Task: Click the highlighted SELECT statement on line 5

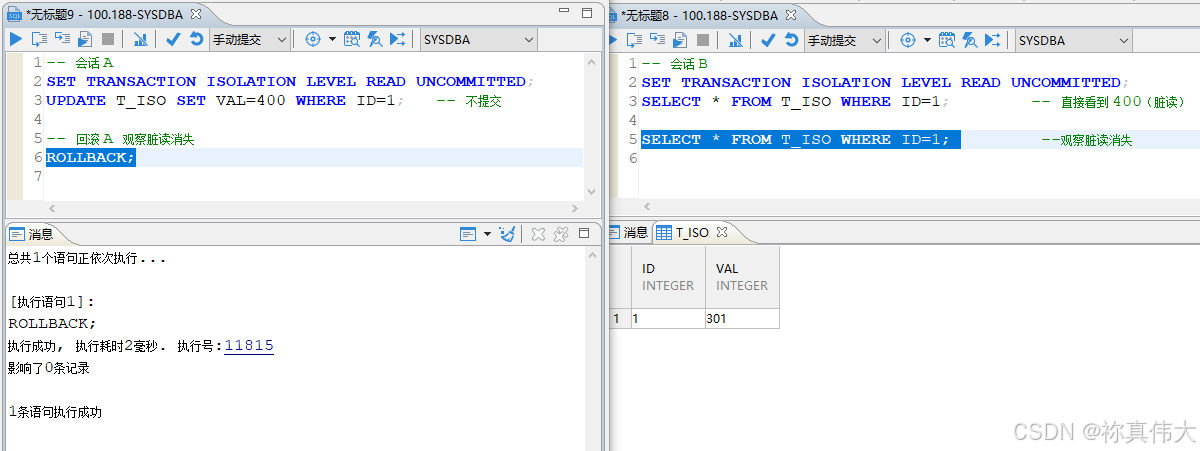Action: point(800,139)
